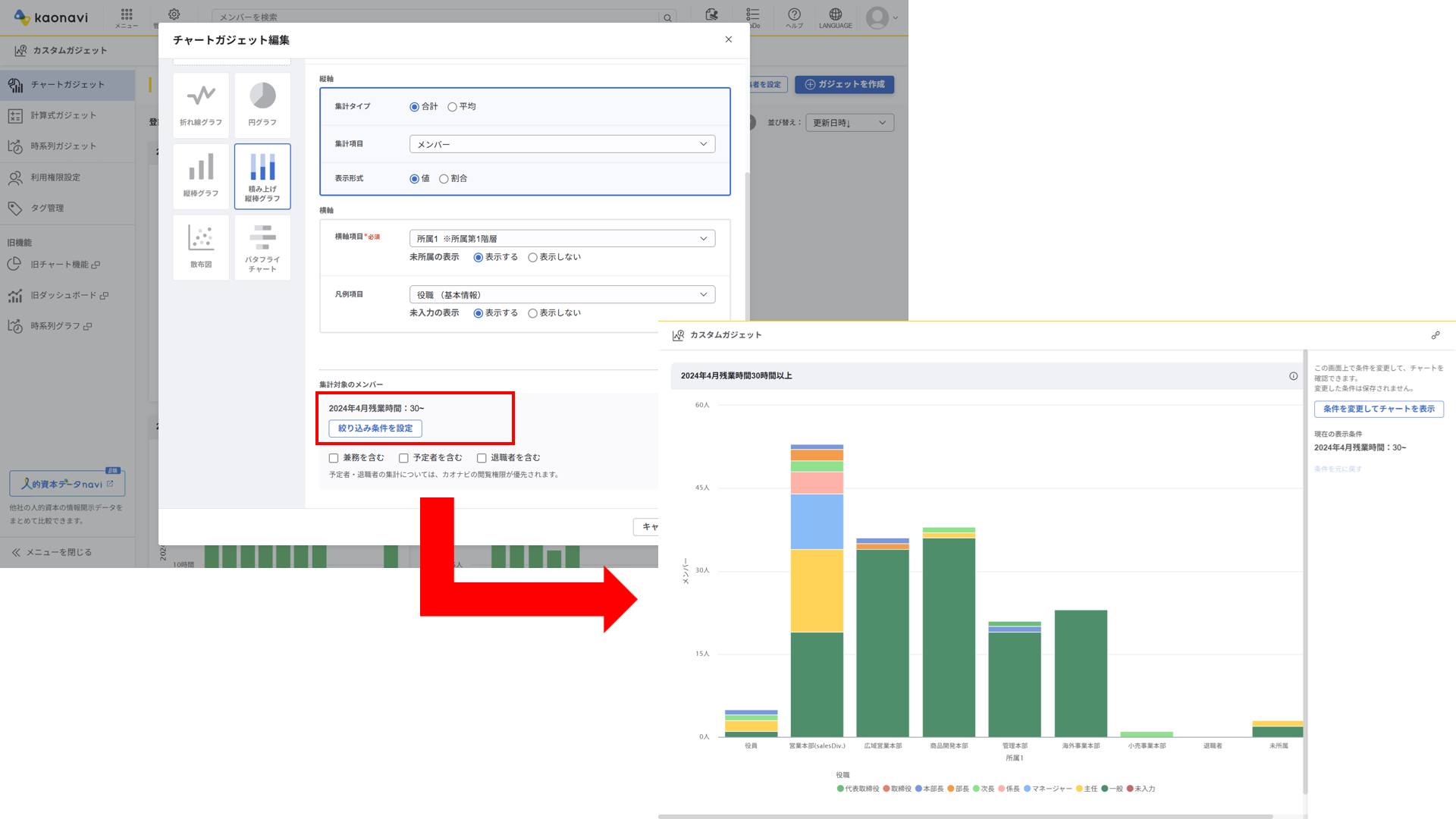Click the link icon in カスタムガジェット header
This screenshot has width=1456, height=819.
coord(1435,335)
